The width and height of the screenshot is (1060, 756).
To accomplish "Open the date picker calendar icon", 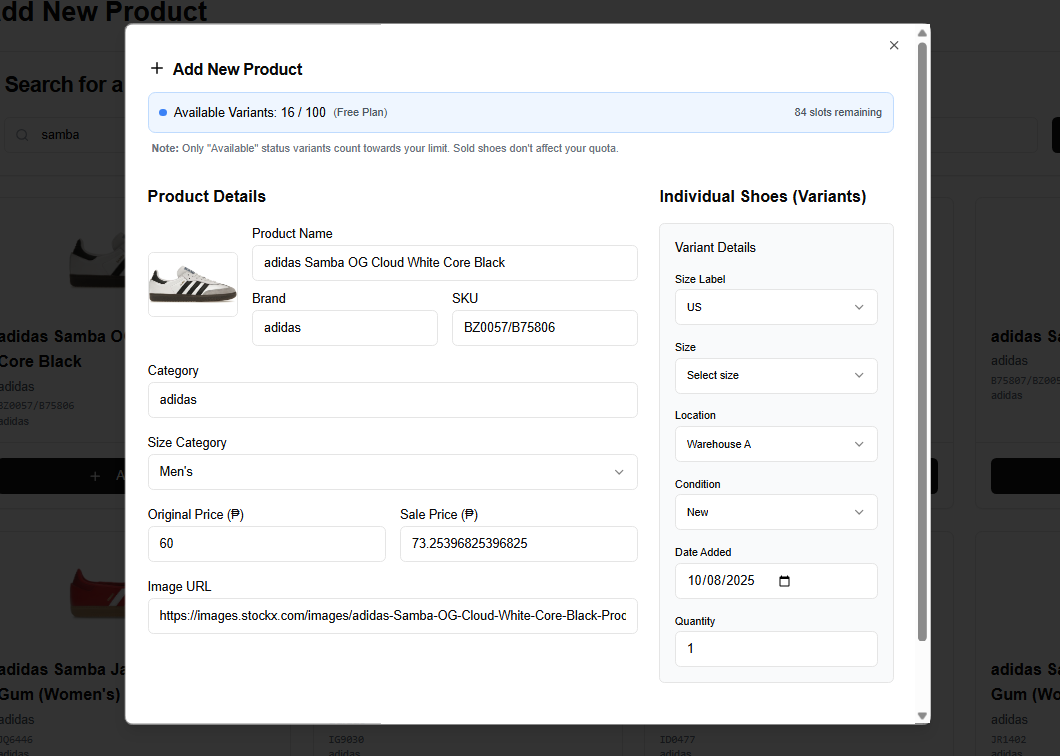I will pyautogui.click(x=784, y=581).
